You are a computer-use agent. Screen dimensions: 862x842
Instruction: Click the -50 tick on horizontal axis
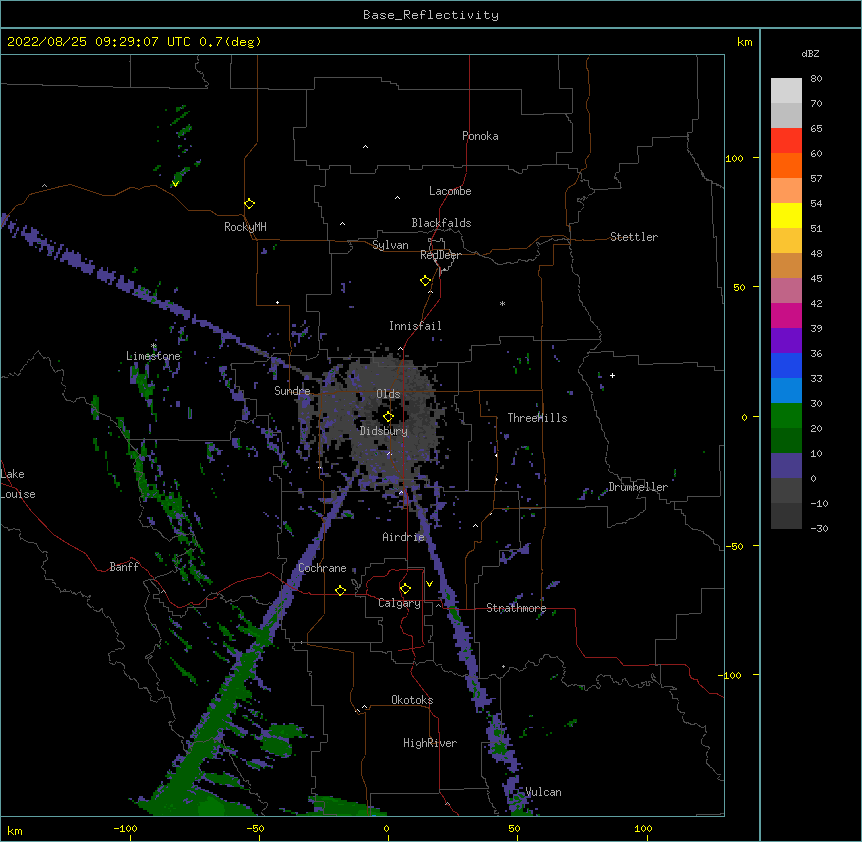255,828
